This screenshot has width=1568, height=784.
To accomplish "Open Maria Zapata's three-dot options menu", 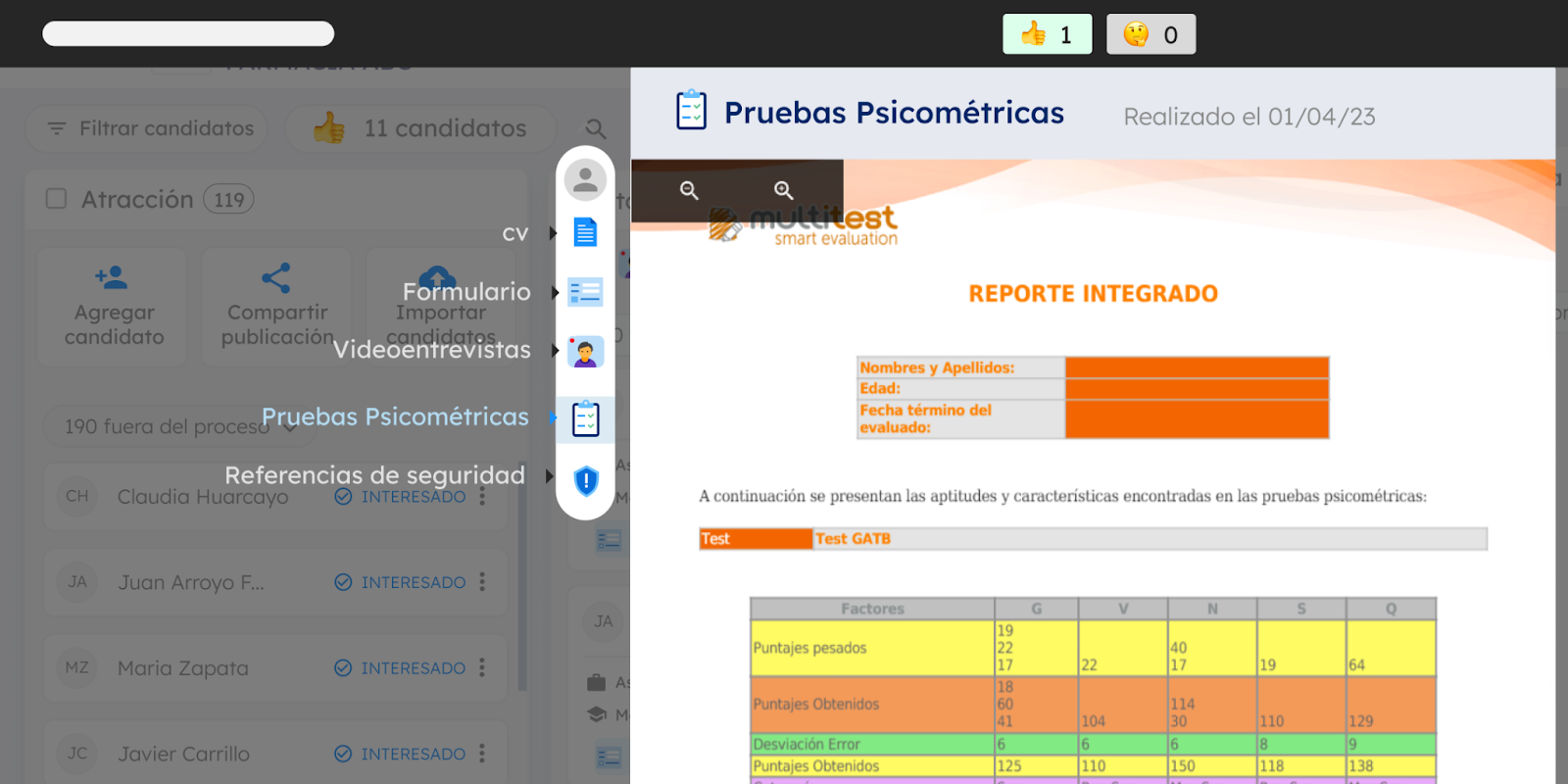I will pos(482,667).
